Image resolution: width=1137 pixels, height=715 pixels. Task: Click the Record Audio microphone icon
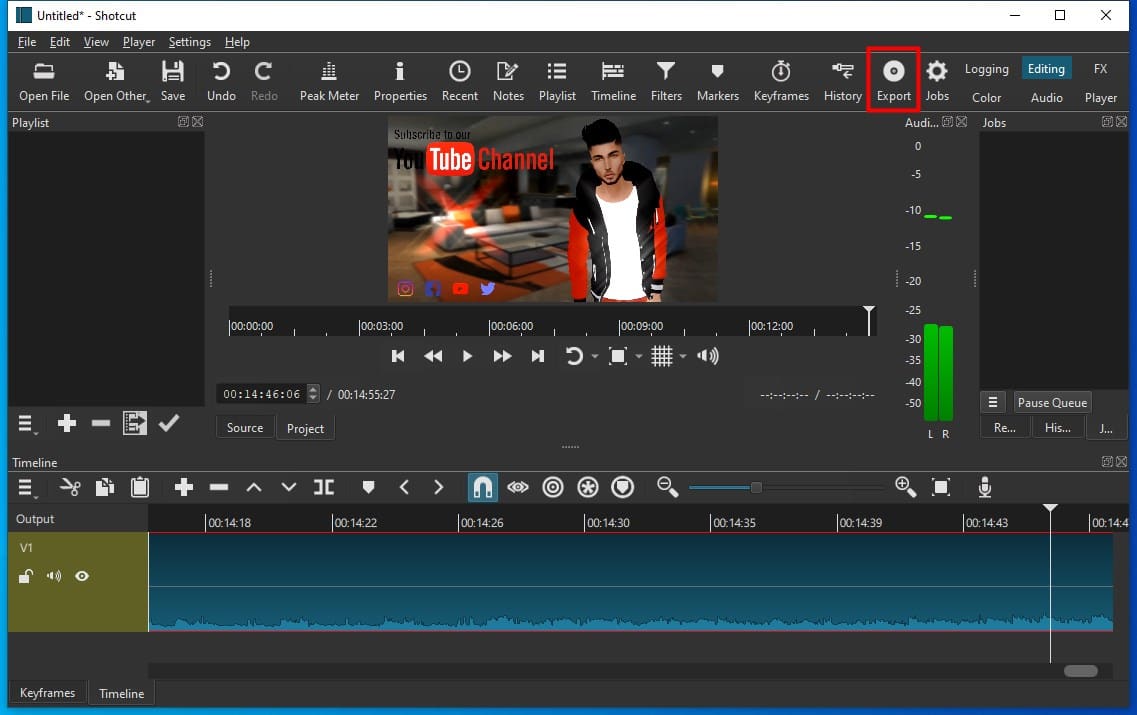[985, 487]
